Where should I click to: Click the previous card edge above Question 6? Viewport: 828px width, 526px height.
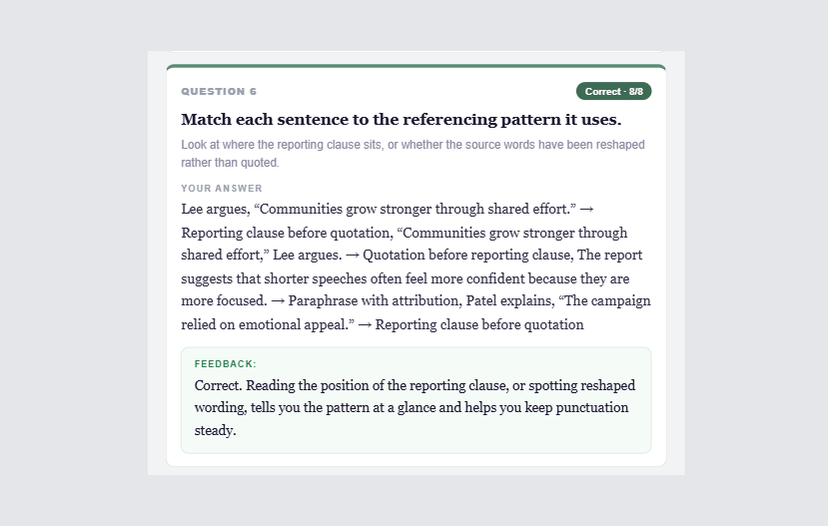click(416, 52)
